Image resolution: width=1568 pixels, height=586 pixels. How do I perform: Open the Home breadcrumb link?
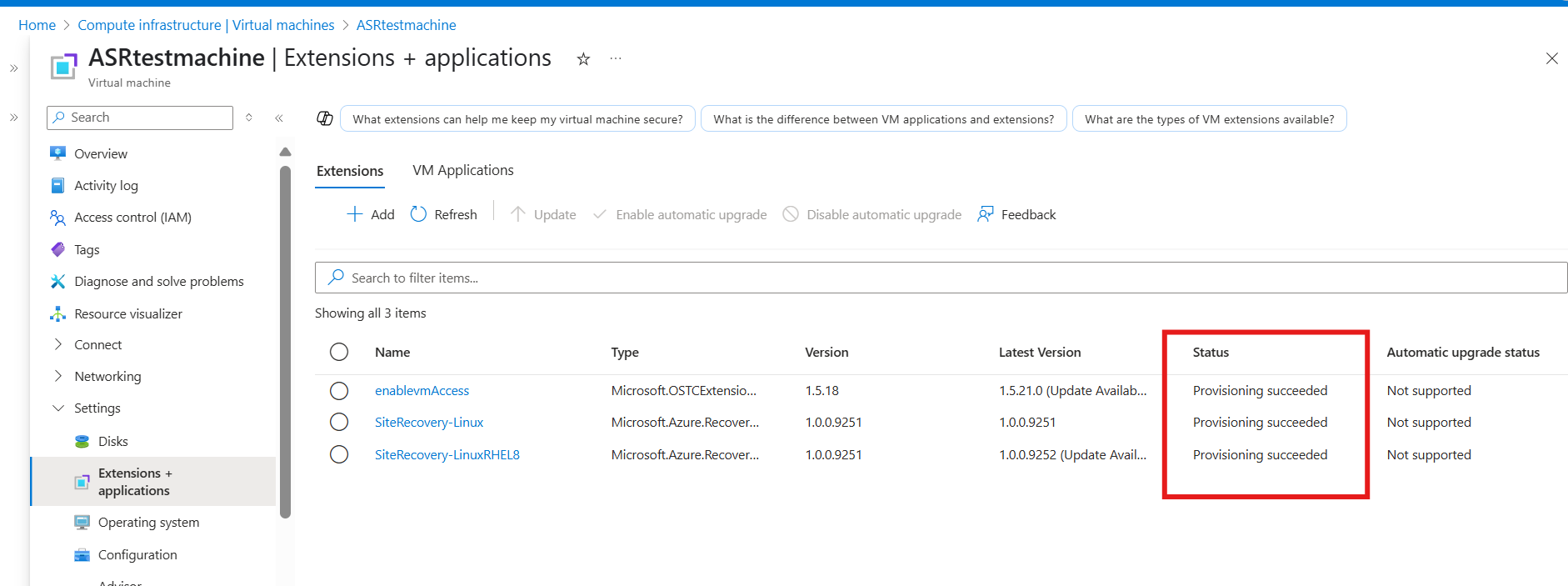tap(37, 25)
